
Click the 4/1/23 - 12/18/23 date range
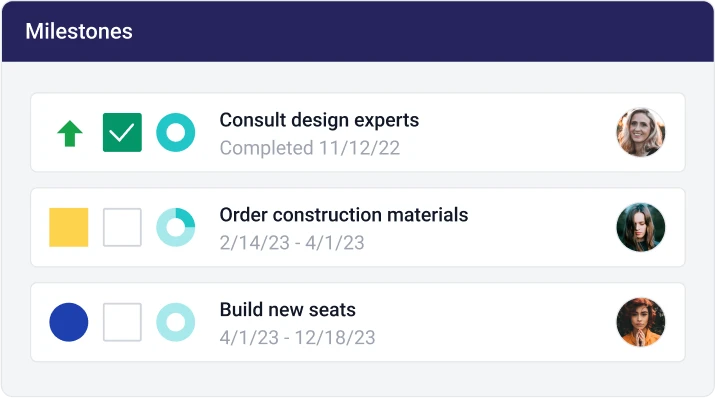pos(297,338)
